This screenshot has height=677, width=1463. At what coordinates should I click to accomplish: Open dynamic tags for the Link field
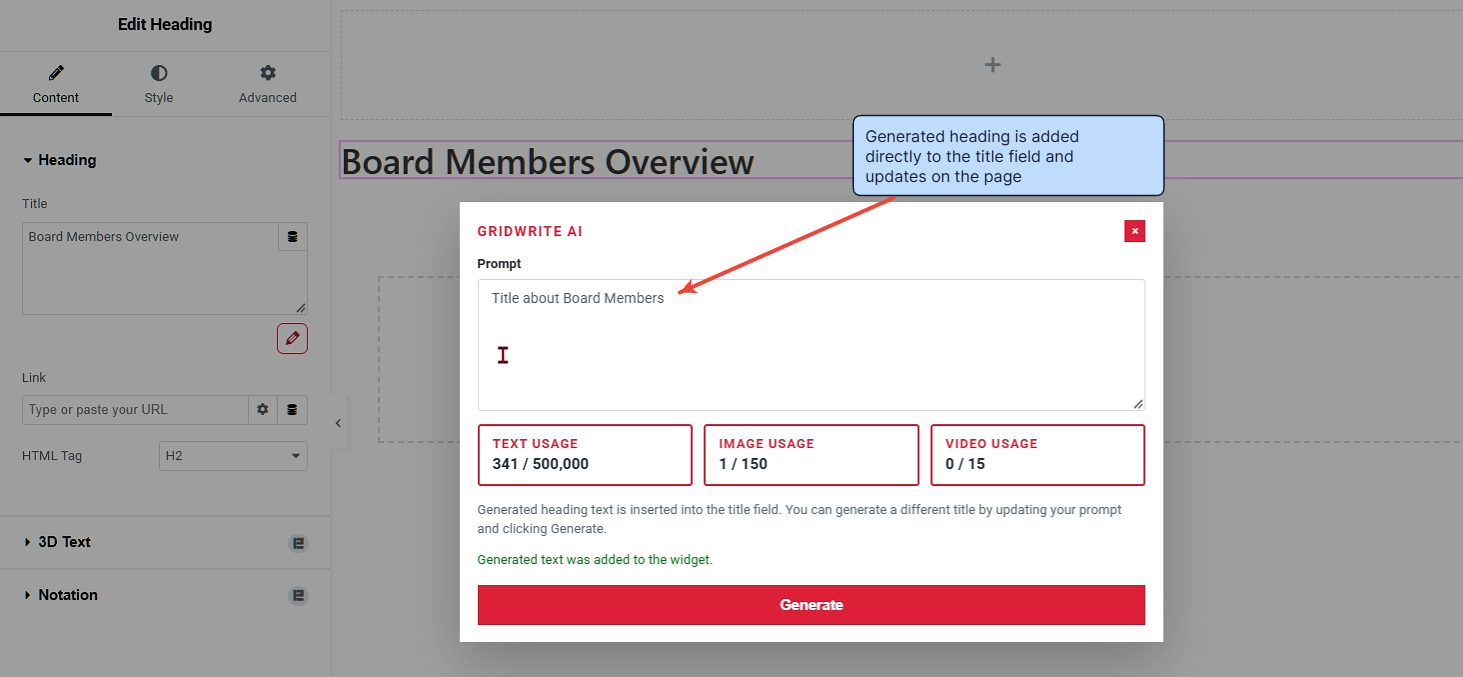tap(292, 409)
